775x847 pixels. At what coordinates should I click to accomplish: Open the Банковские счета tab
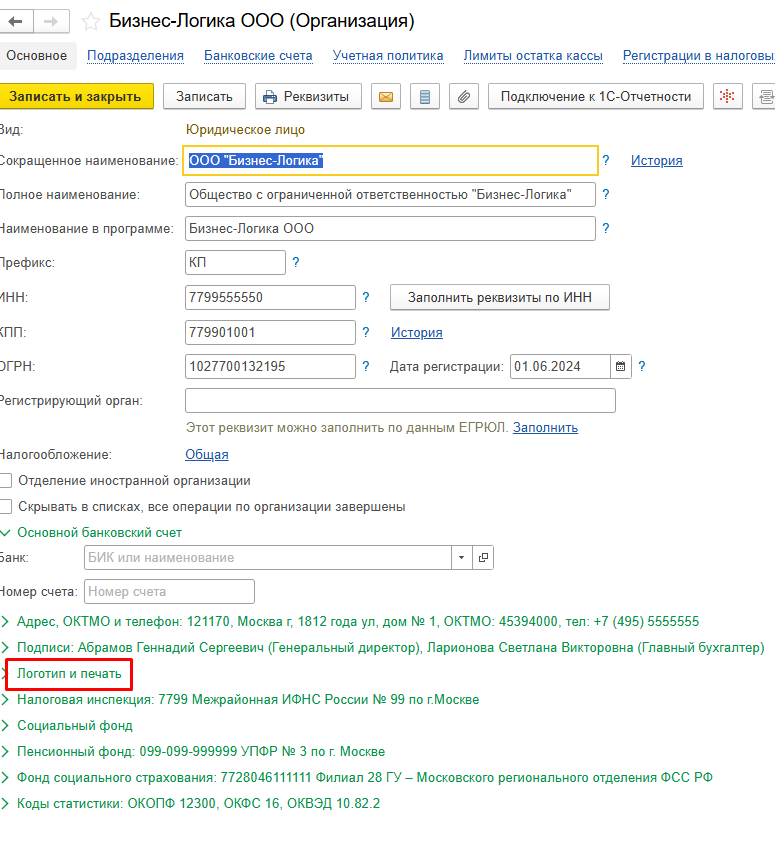[258, 56]
